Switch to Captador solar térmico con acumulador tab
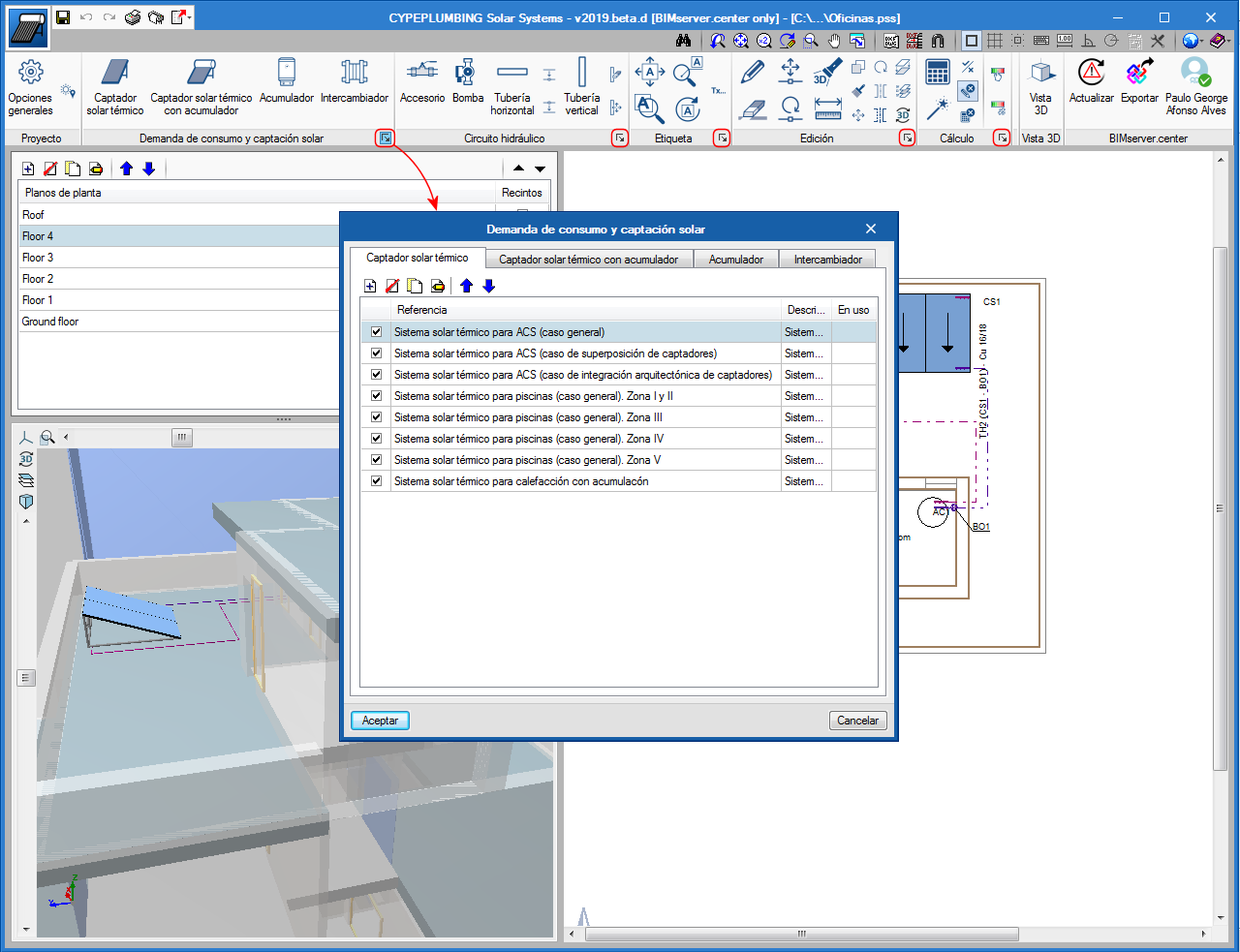 click(x=588, y=260)
